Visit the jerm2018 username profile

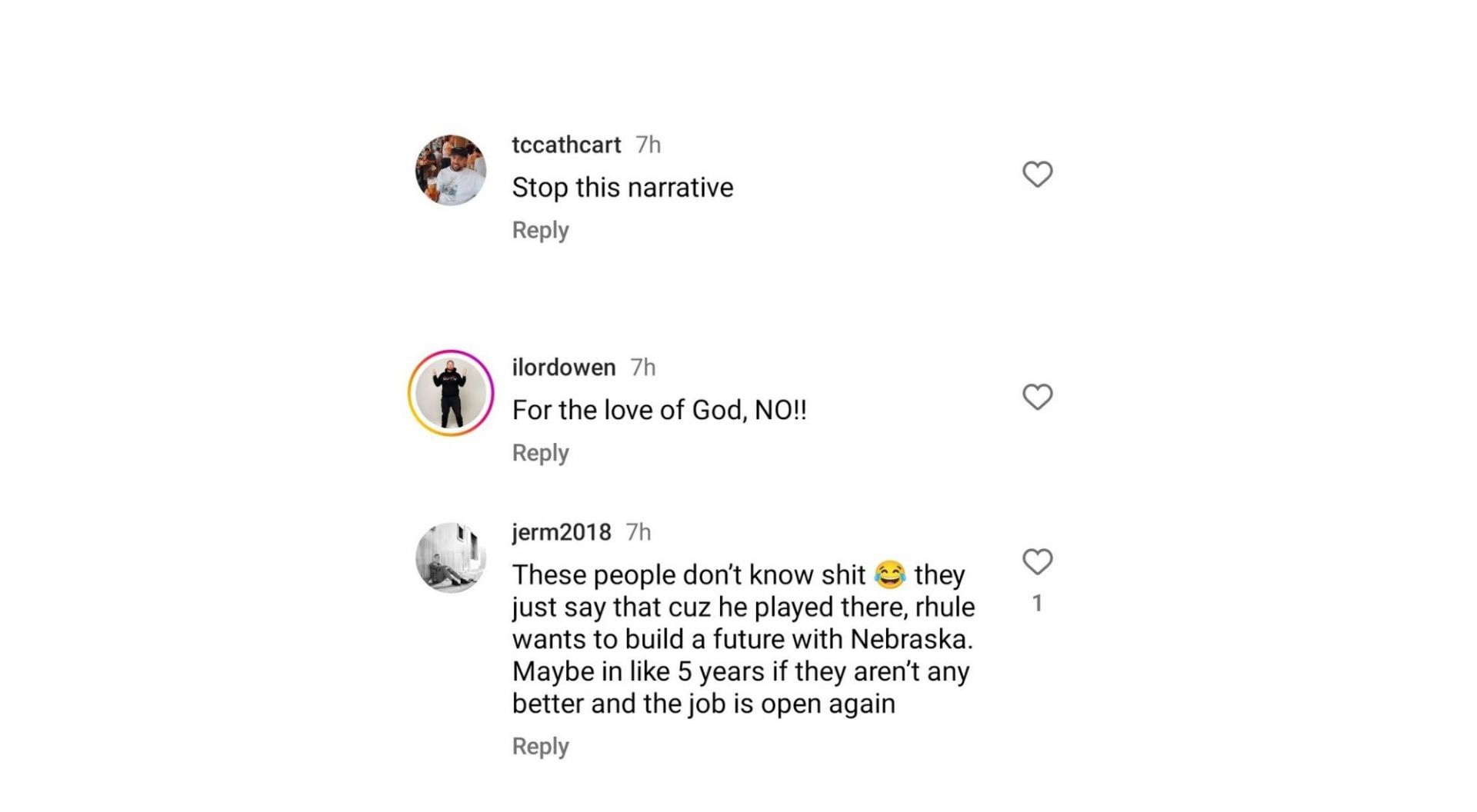pyautogui.click(x=562, y=532)
